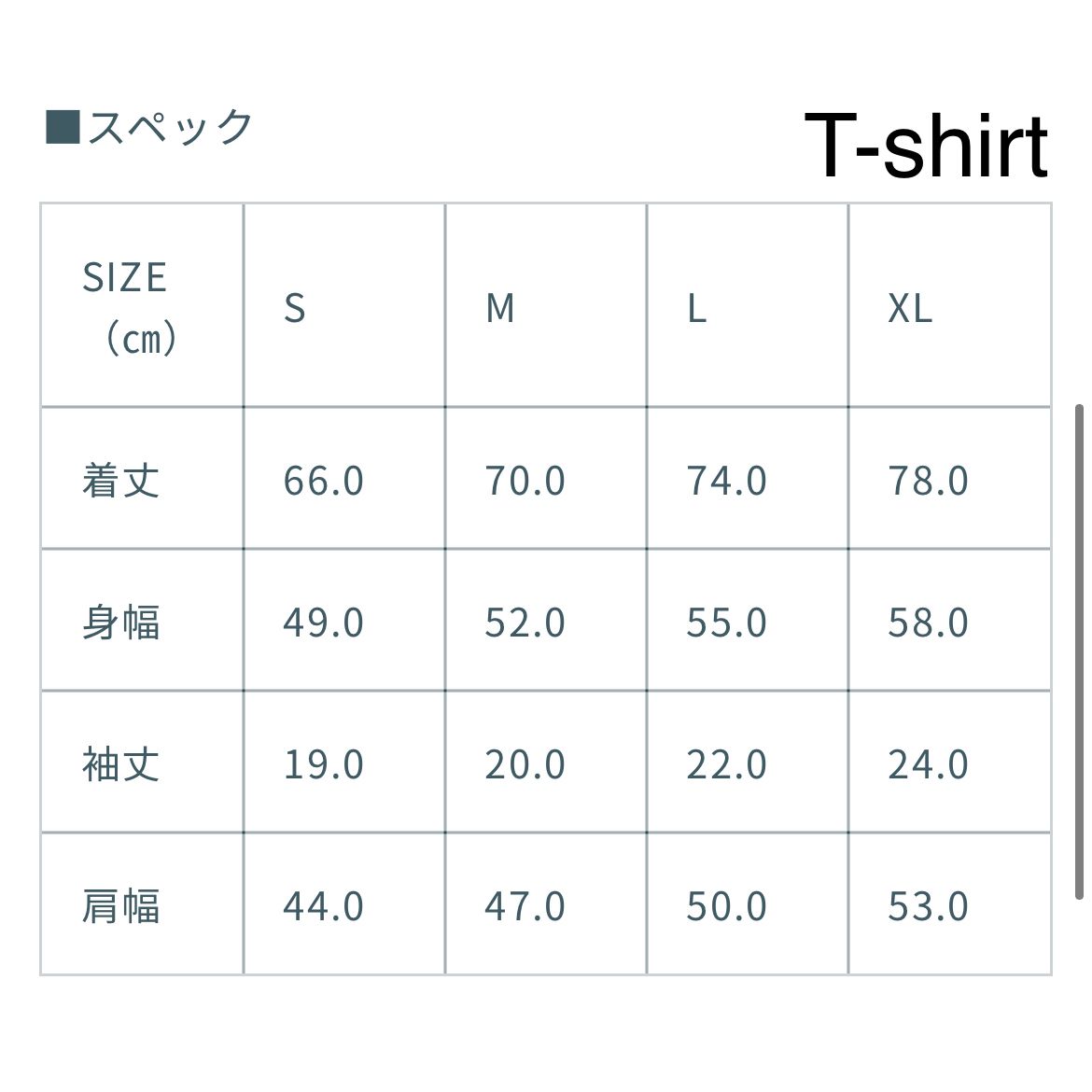1092x1092 pixels.
Task: Click the 52.0 body width cell
Action: pyautogui.click(x=525, y=623)
